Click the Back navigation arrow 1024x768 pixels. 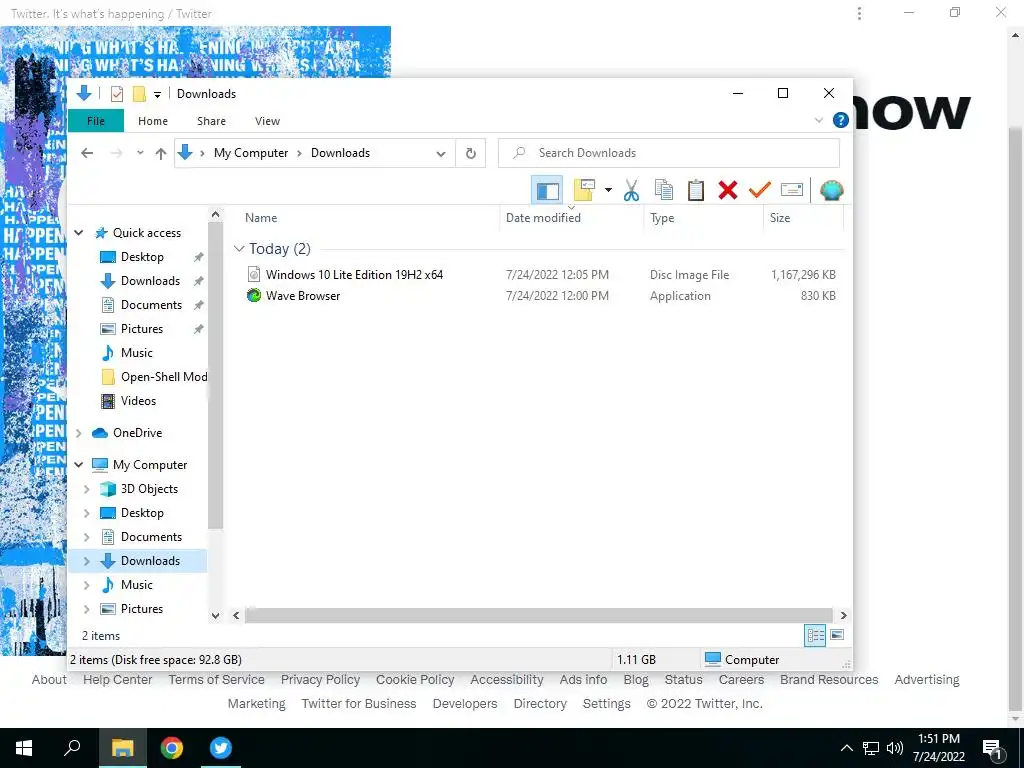point(87,153)
